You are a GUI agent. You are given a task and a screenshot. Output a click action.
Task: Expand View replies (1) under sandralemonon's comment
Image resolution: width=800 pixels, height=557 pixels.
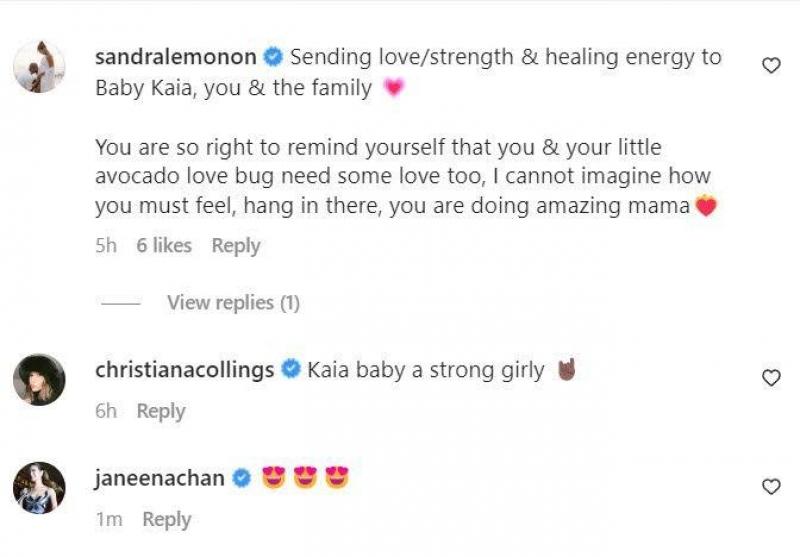233,302
